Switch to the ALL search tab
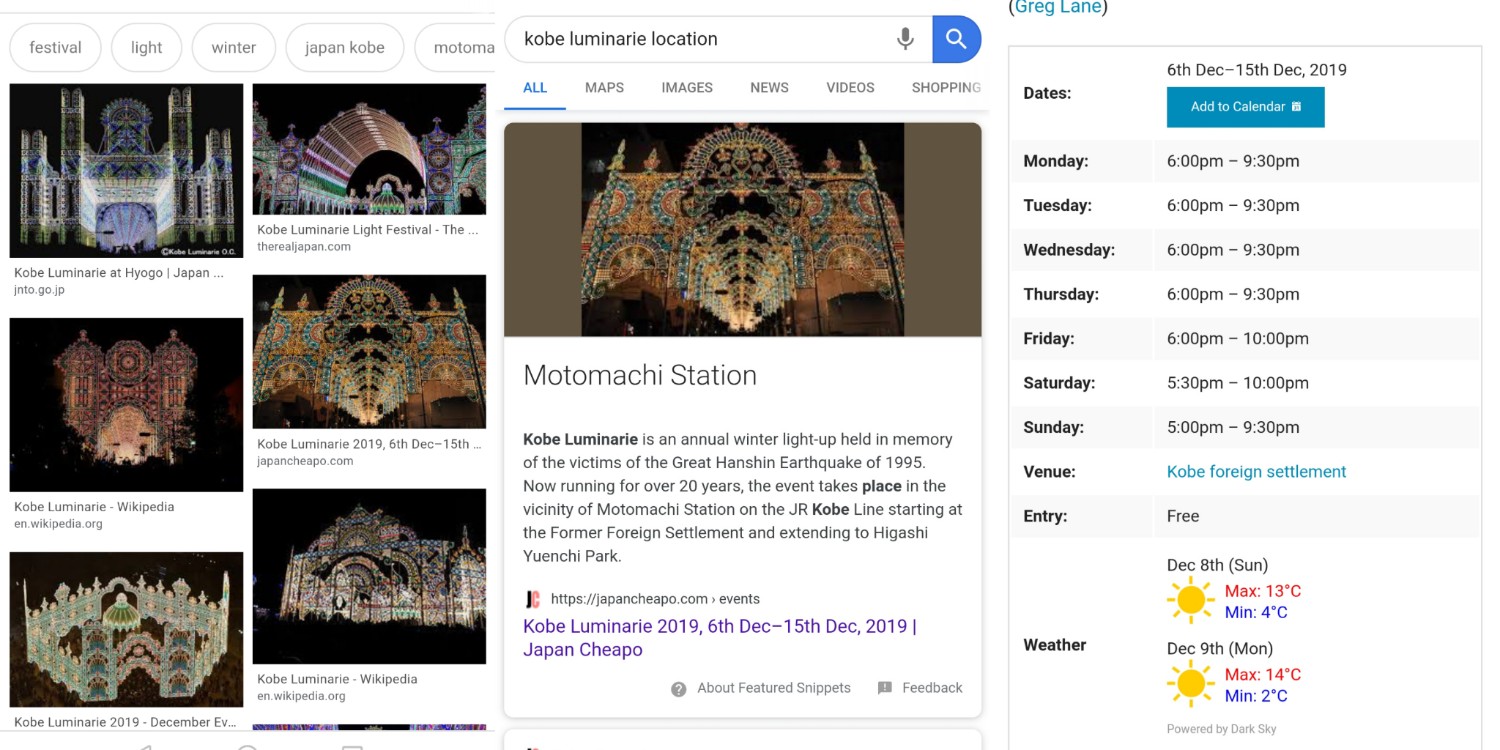This screenshot has height=750, width=1500. pyautogui.click(x=535, y=87)
